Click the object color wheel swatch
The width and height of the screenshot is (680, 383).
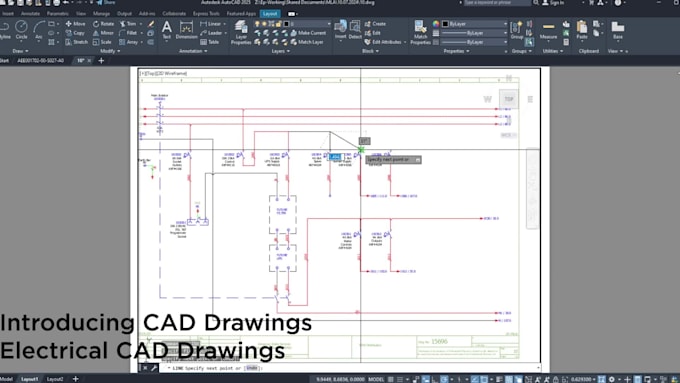[x=436, y=24]
